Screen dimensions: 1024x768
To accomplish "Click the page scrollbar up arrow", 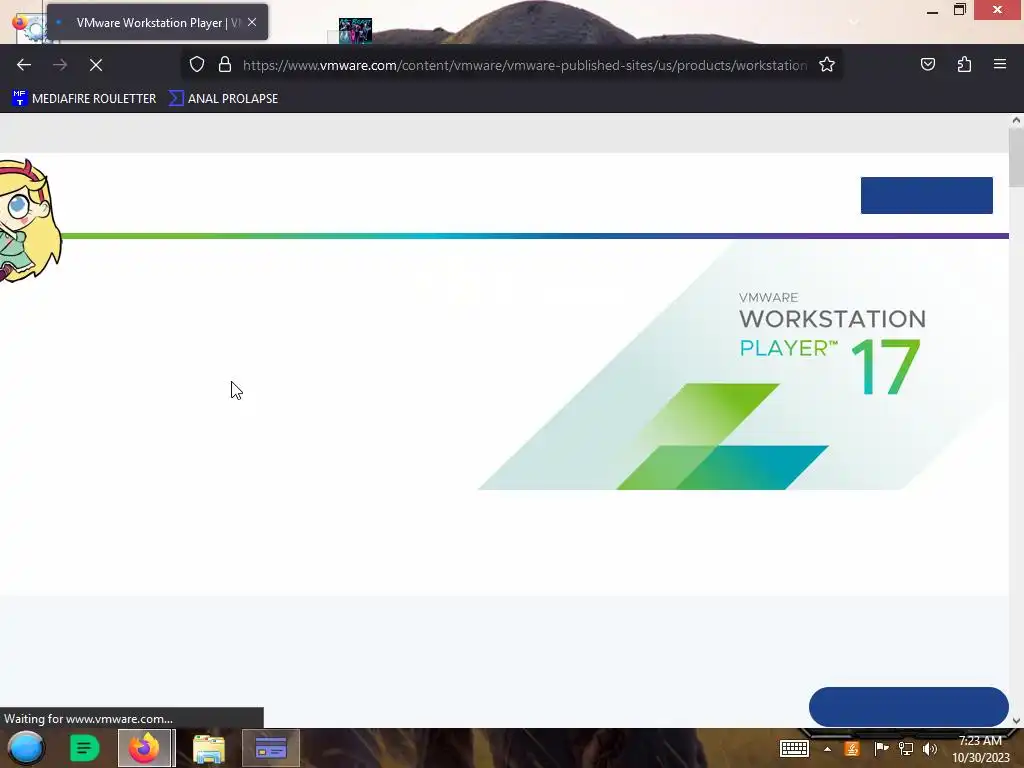I will pyautogui.click(x=1016, y=120).
